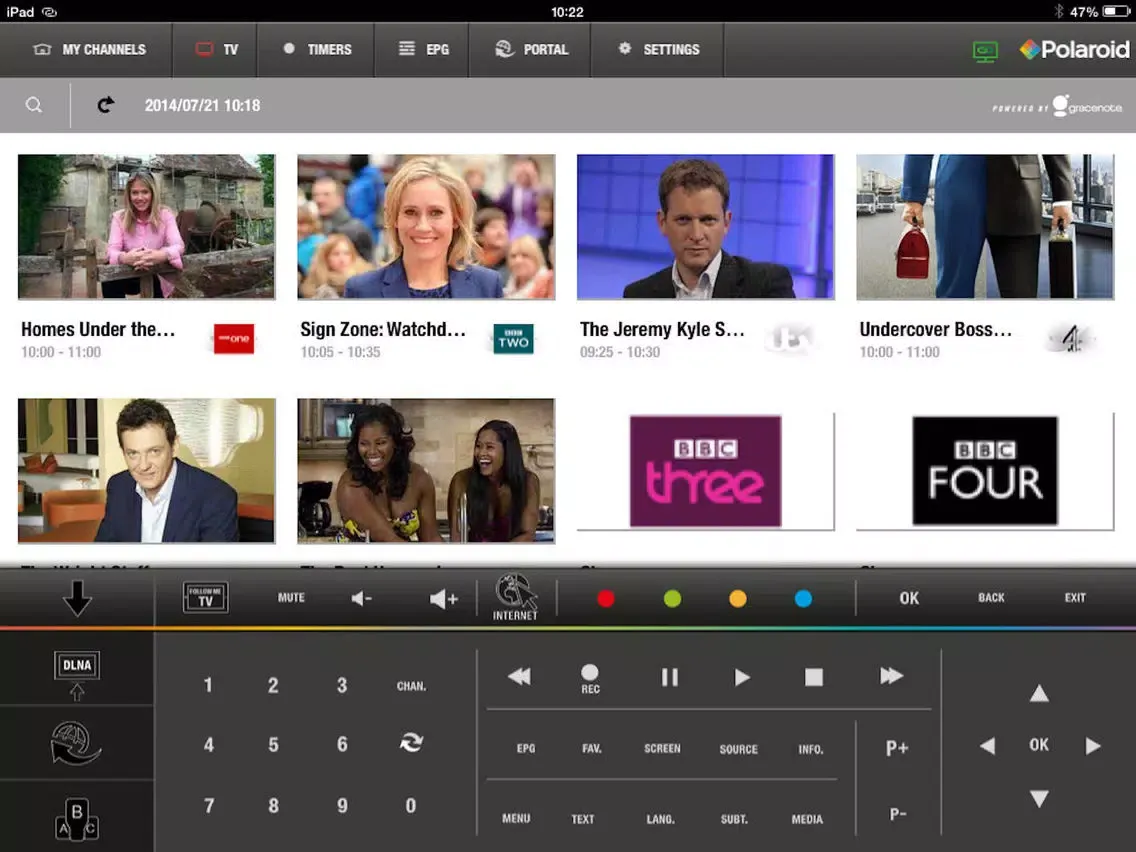1136x852 pixels.
Task: Fast forward playback
Action: point(891,676)
